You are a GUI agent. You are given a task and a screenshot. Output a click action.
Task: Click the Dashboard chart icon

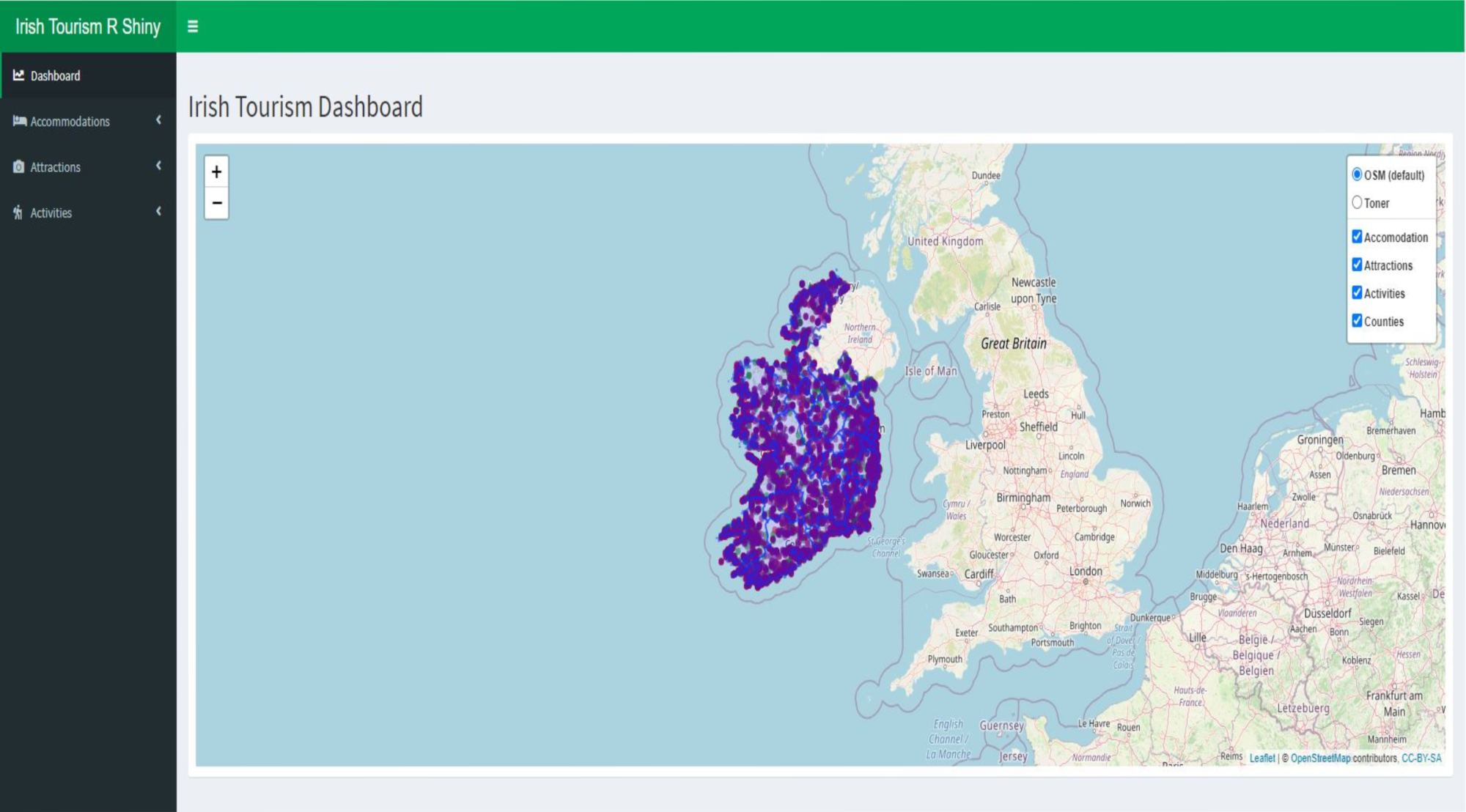pyautogui.click(x=19, y=75)
